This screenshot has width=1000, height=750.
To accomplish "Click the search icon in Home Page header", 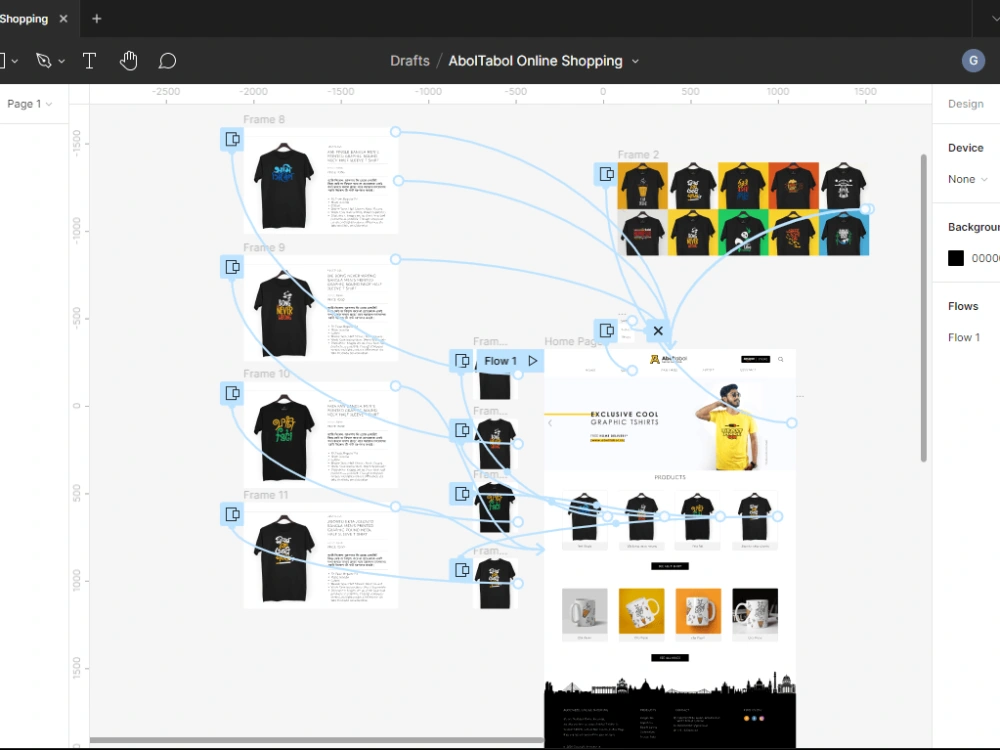I will [781, 359].
